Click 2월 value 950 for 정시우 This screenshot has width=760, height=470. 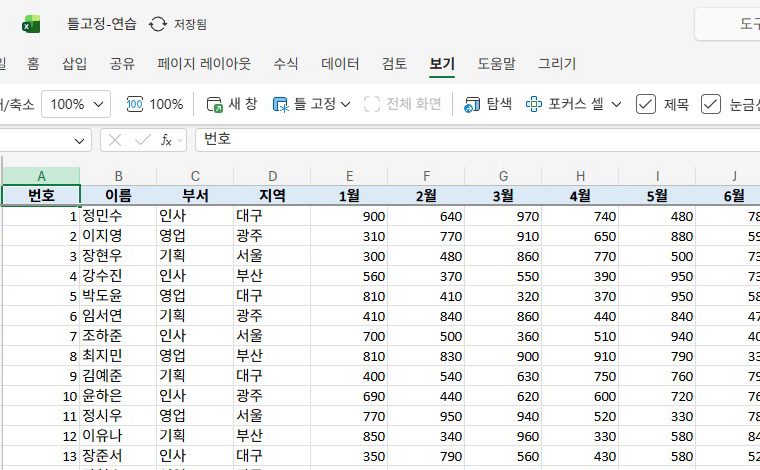(427, 415)
